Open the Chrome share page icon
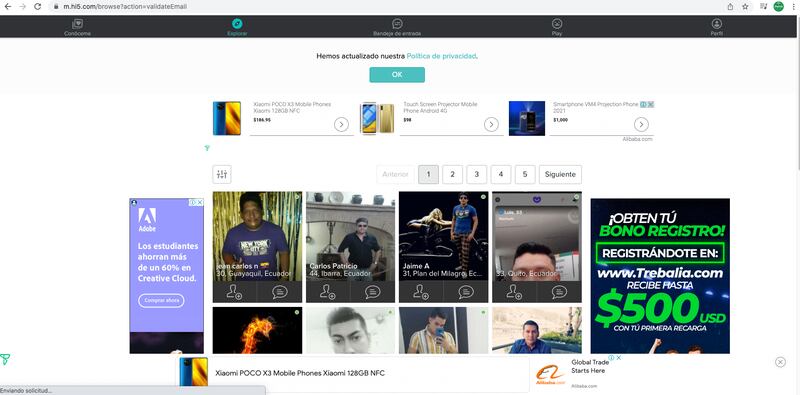Screen dimensions: 800x395 (730, 7)
